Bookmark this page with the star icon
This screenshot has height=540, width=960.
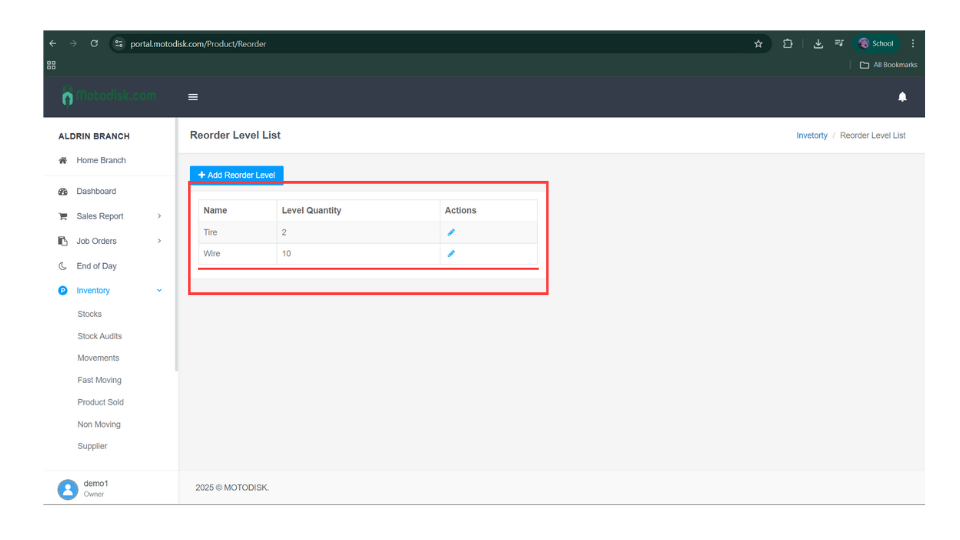coord(758,44)
